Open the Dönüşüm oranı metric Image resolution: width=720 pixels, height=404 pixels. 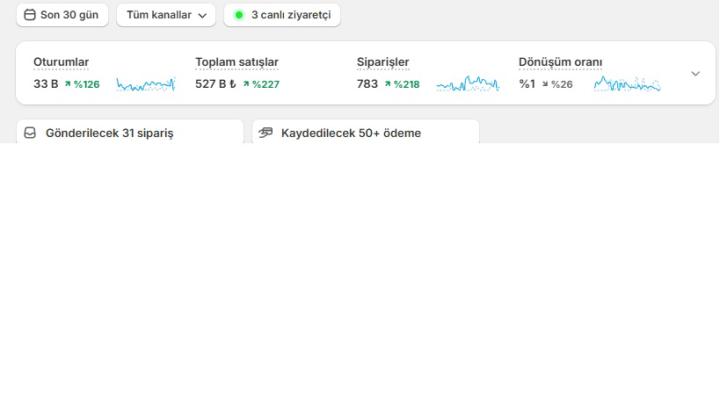(x=560, y=62)
